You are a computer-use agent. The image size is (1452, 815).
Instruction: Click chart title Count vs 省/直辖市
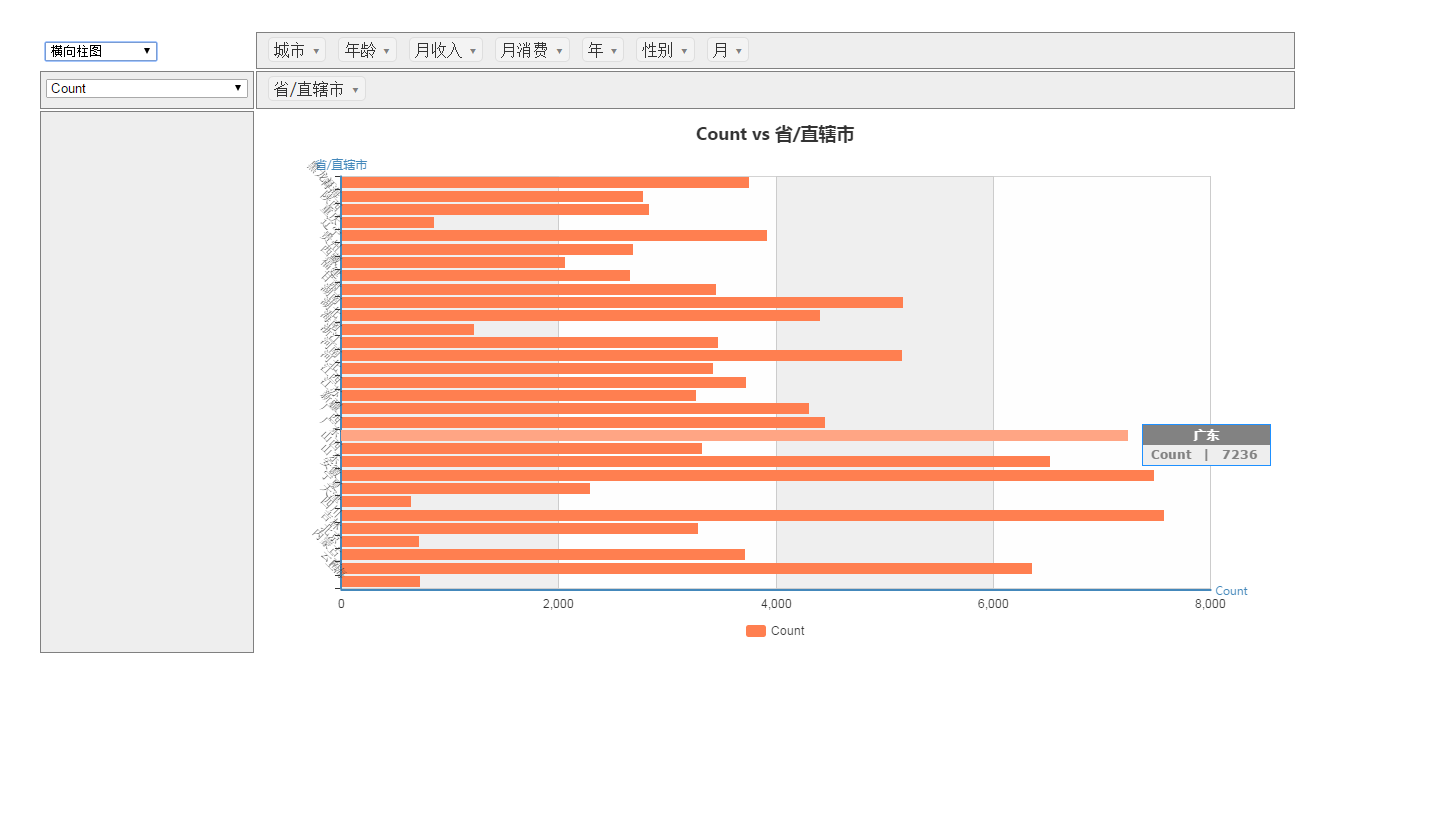(x=775, y=134)
